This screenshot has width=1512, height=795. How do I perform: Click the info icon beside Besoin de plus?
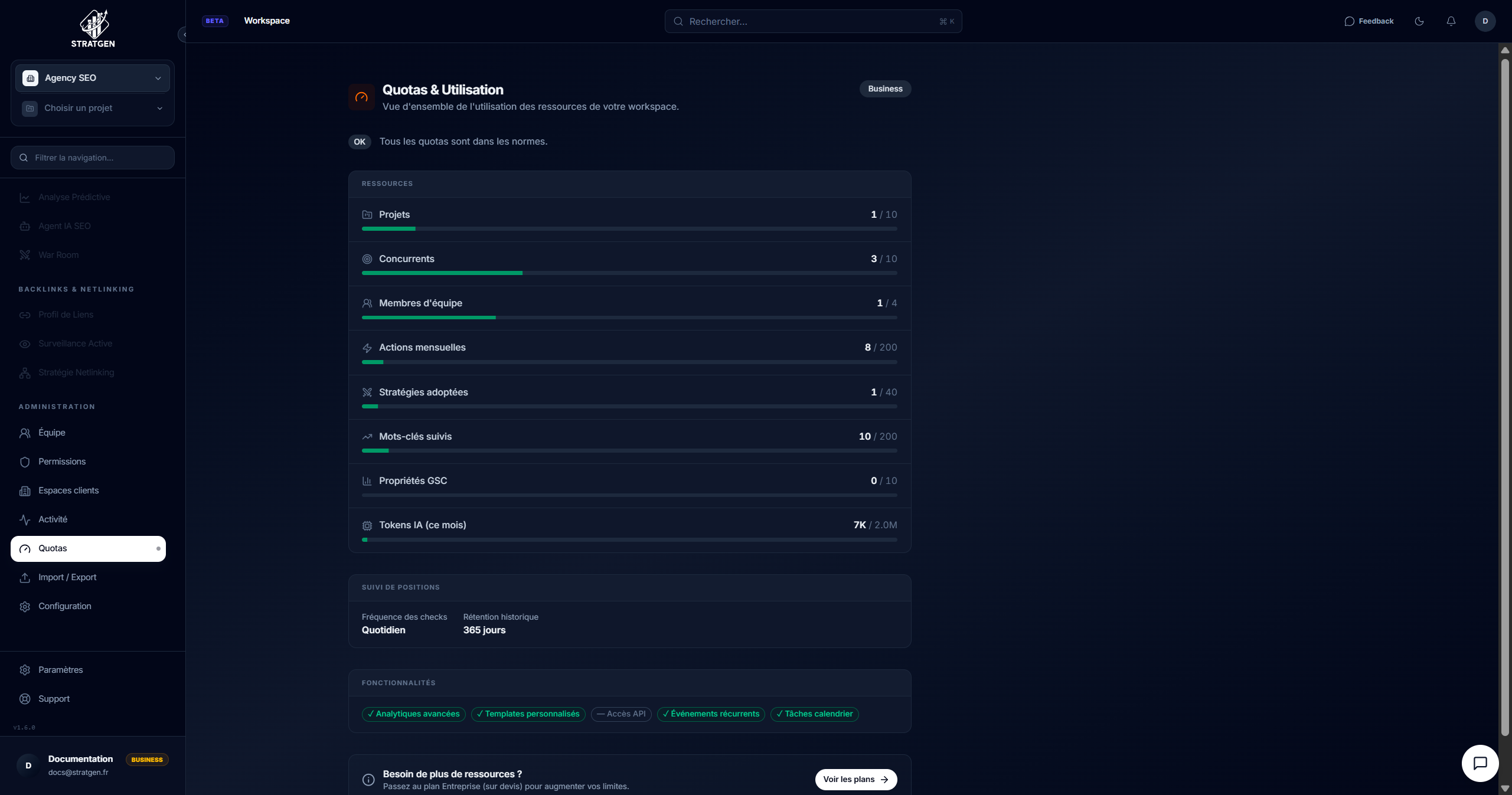pos(368,780)
